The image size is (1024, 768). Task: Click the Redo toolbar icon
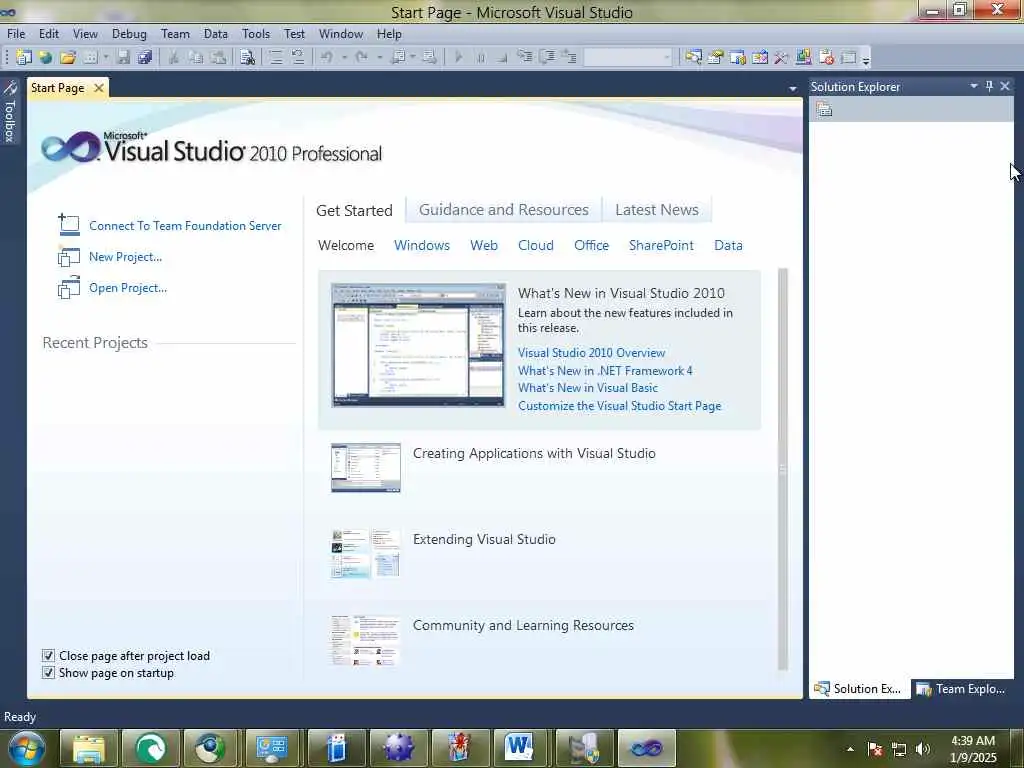coord(362,57)
